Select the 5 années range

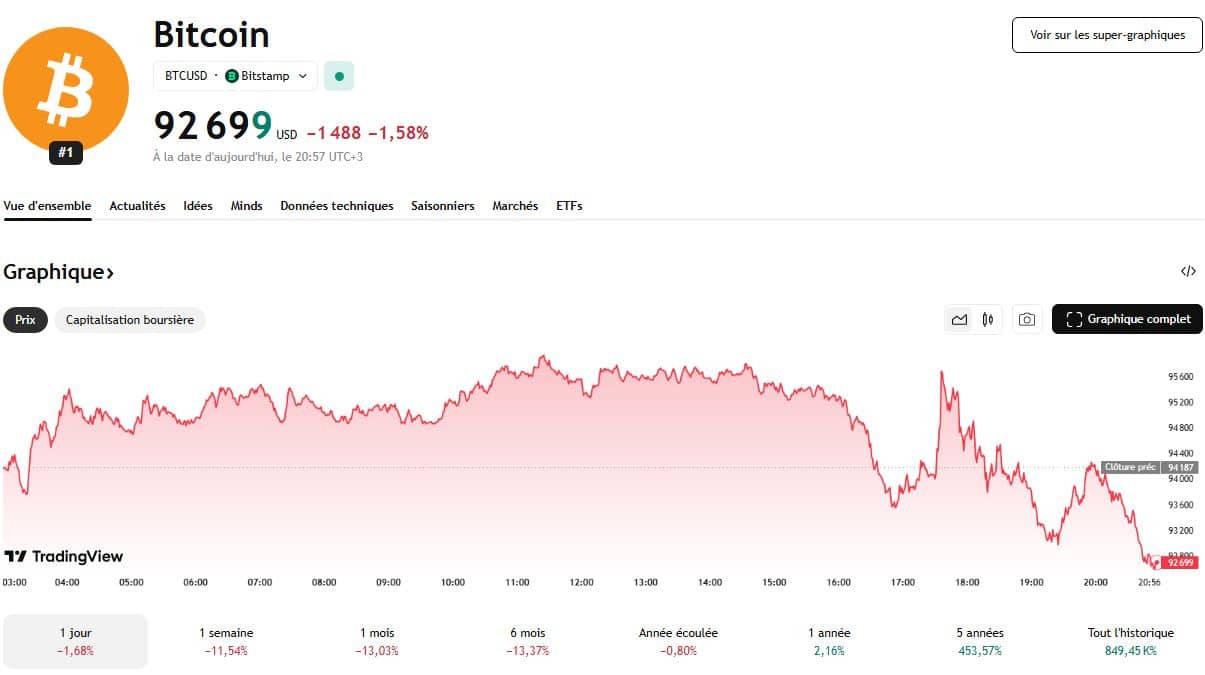pos(980,641)
